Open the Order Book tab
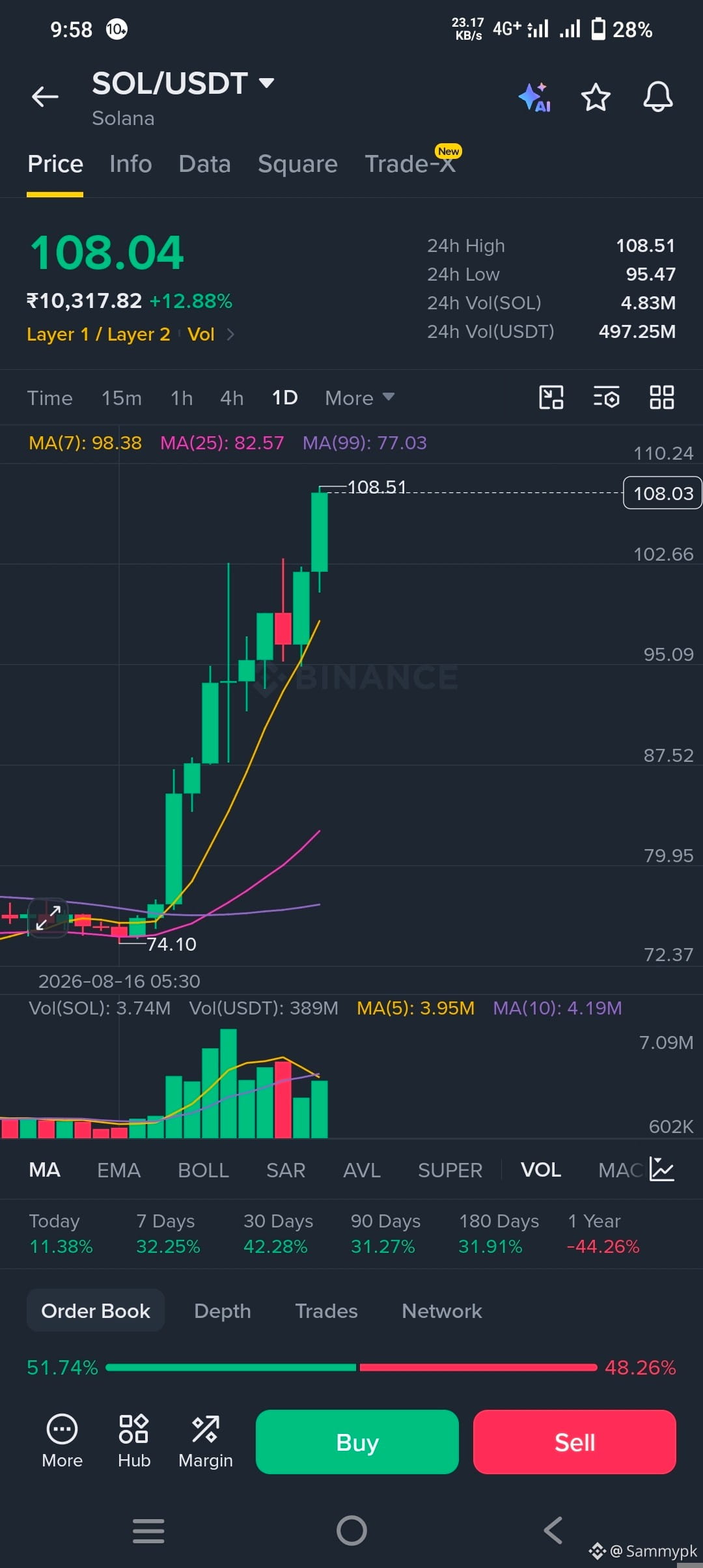This screenshot has height=1568, width=703. [96, 1311]
